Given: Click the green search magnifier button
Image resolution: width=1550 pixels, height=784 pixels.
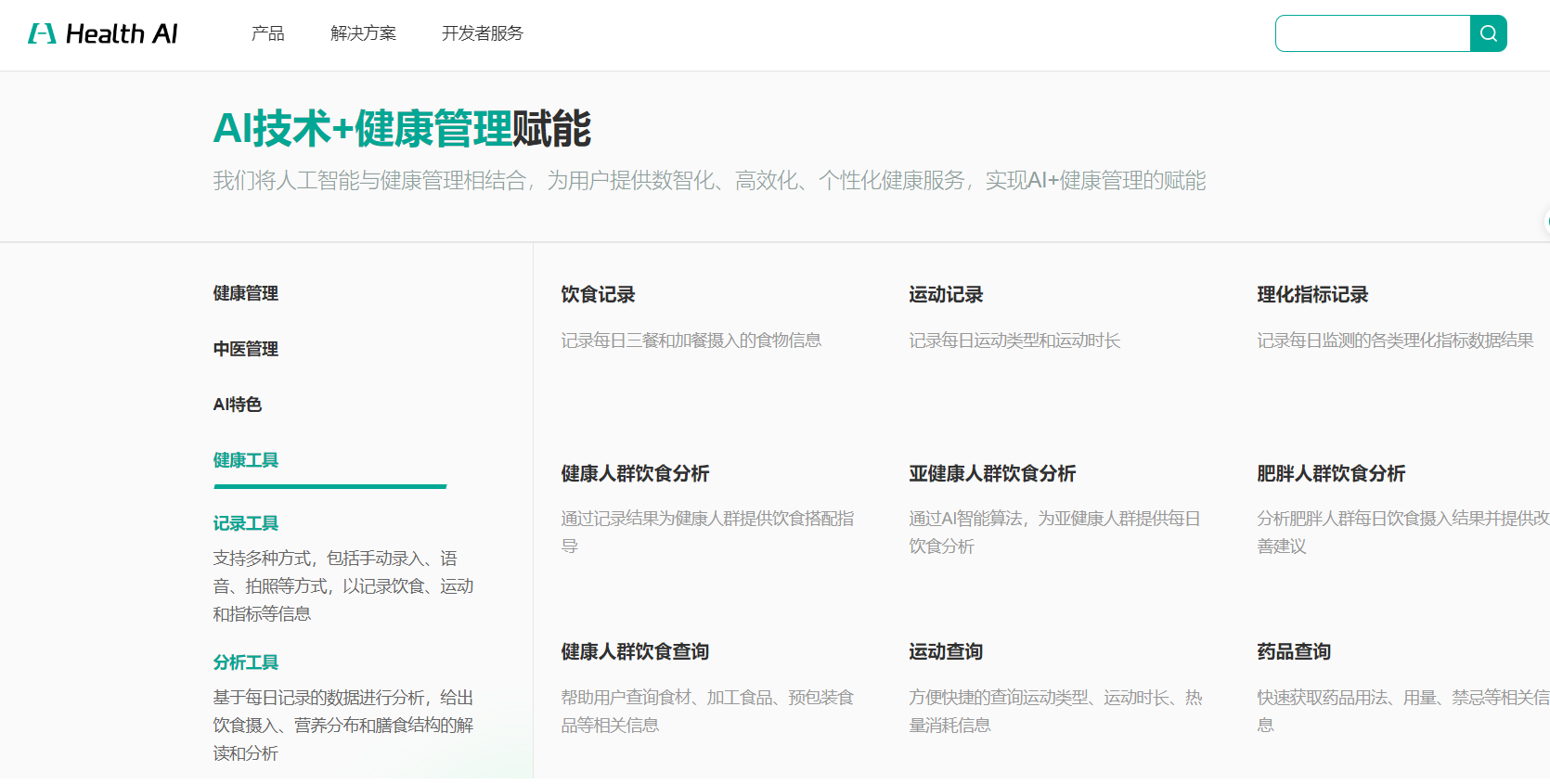Looking at the screenshot, I should click(x=1489, y=33).
